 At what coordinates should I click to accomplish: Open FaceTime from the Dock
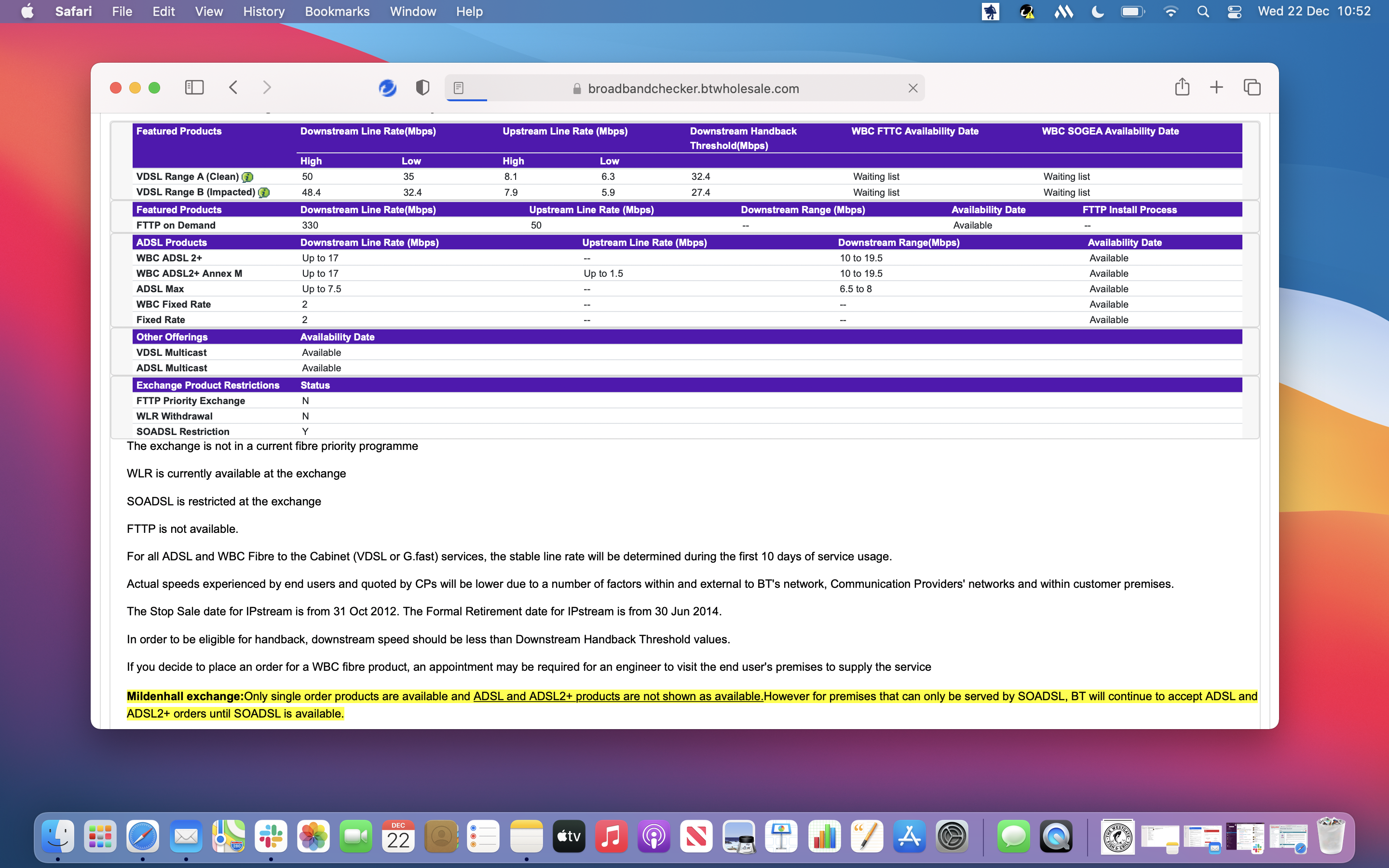coord(356,836)
